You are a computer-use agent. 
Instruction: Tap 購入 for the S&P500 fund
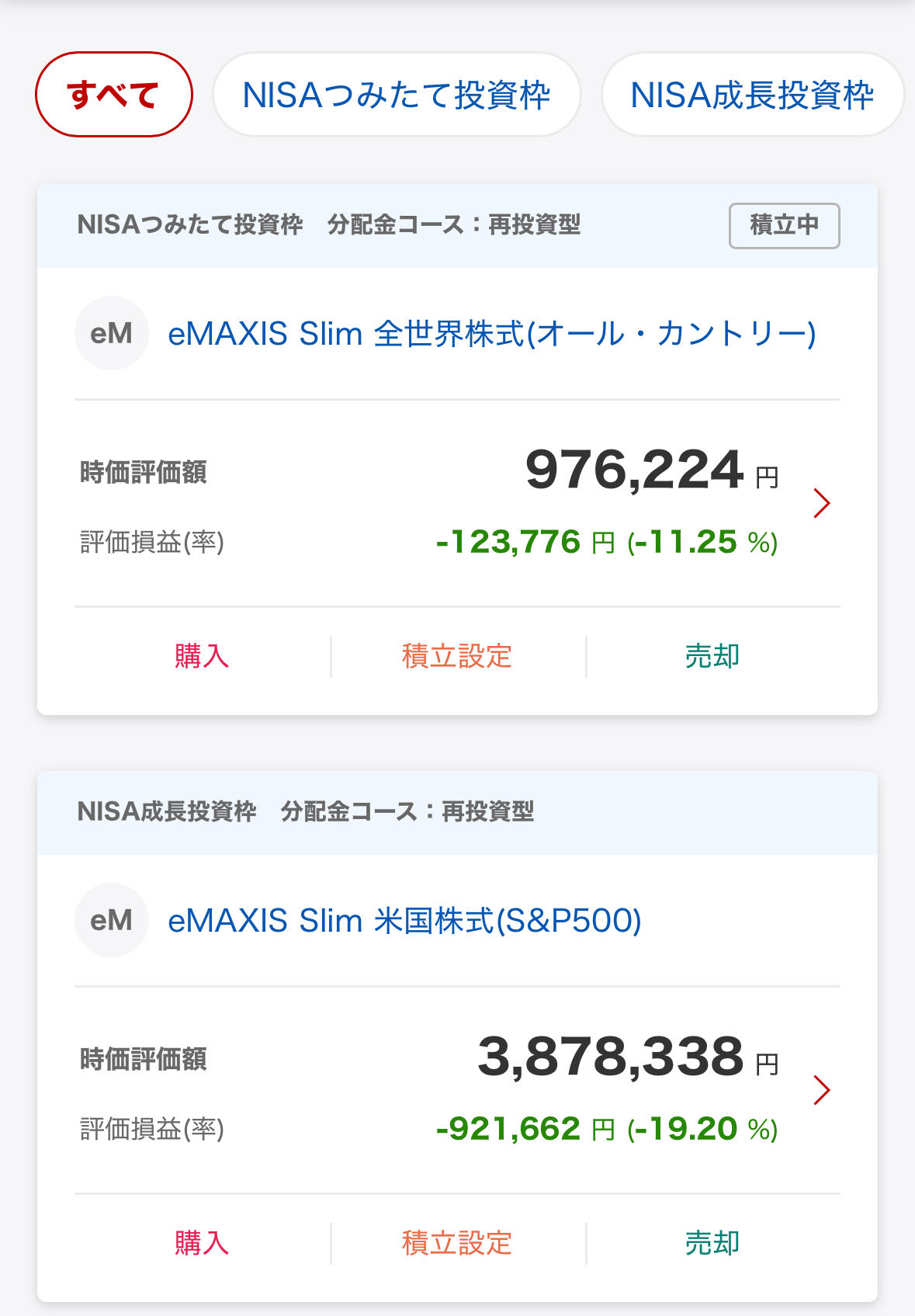(x=202, y=1243)
